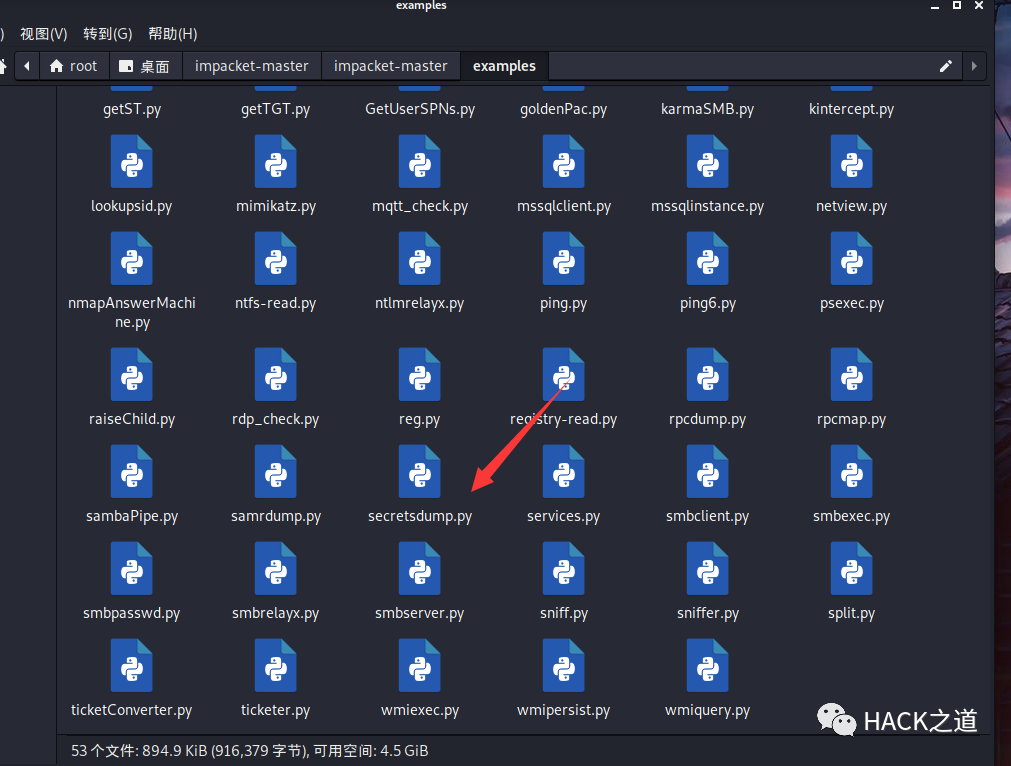Select the ticketConverter.py file icon

[132, 665]
